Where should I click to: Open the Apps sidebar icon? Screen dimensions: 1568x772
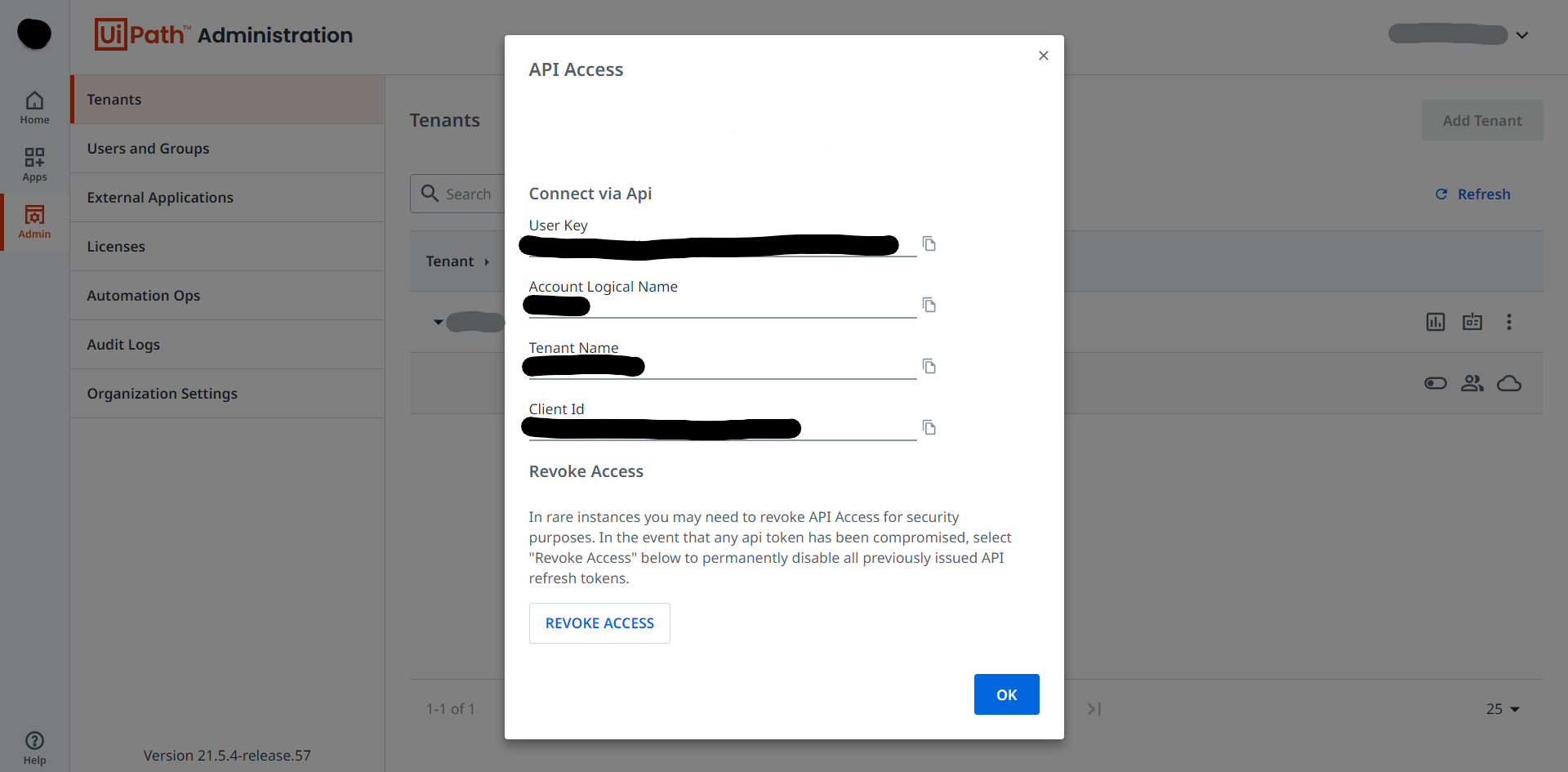coord(34,164)
